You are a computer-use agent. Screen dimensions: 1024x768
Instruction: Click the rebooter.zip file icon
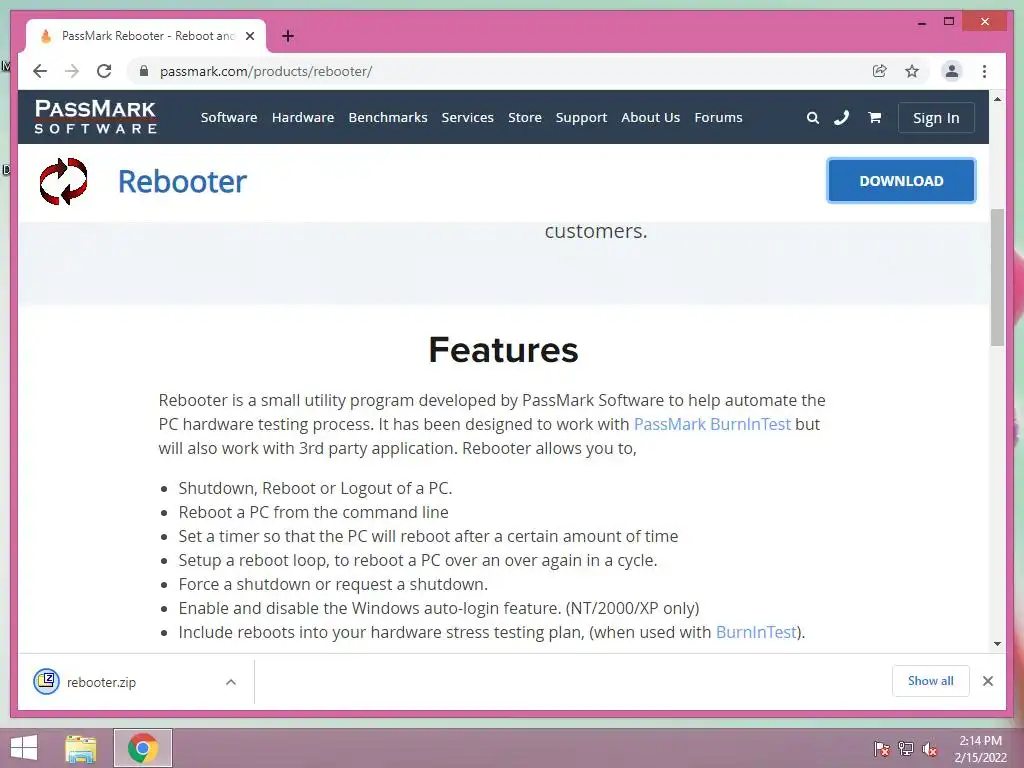(x=46, y=682)
